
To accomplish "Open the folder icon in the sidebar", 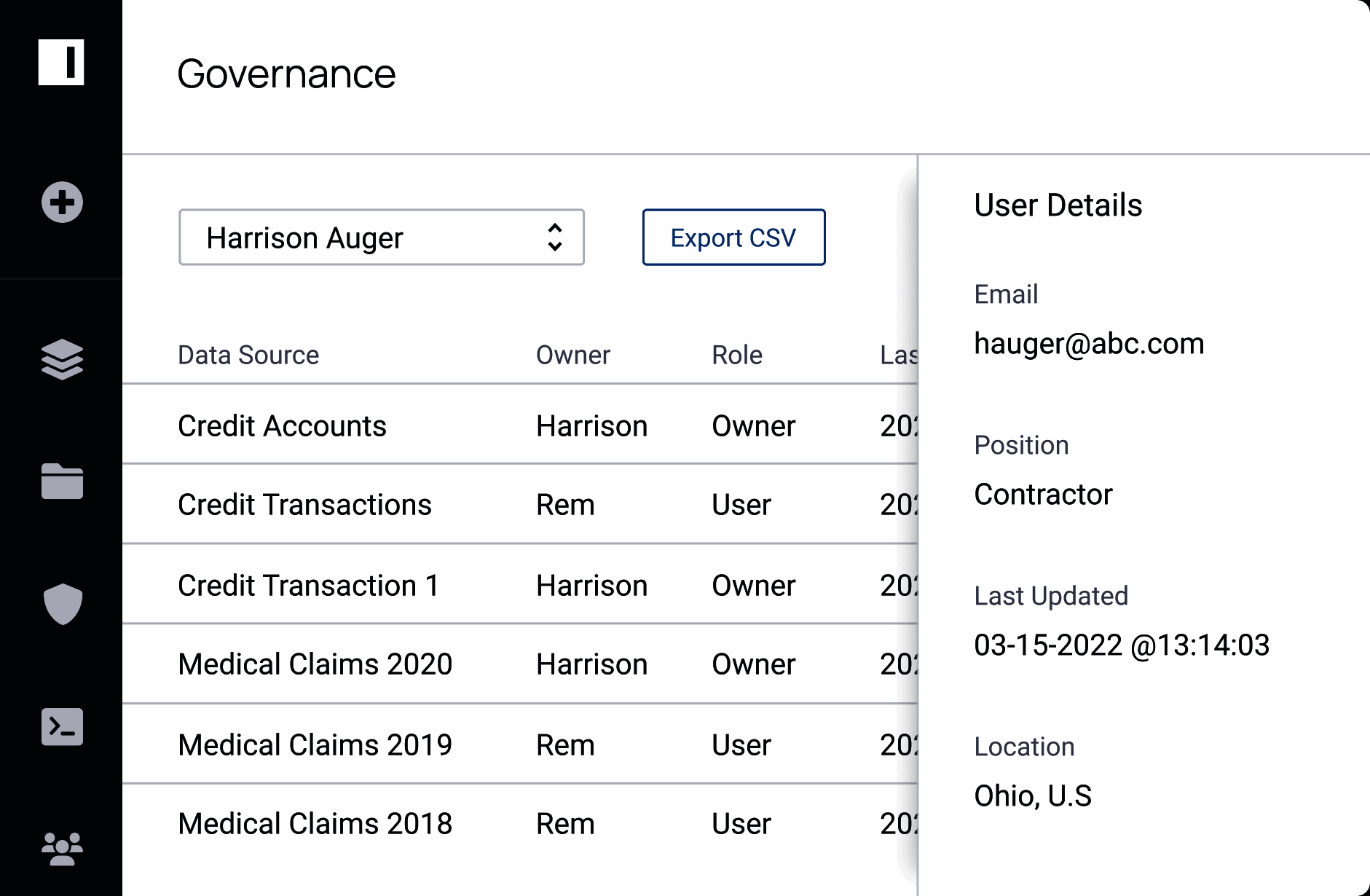I will 62,482.
